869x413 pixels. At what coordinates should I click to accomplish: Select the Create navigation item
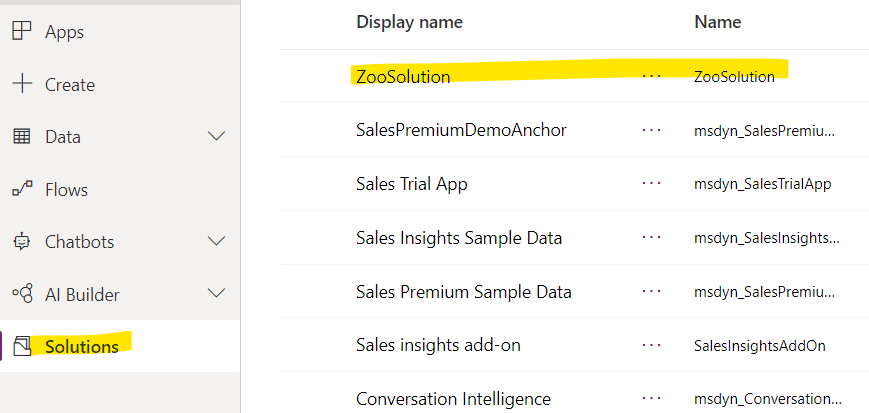[x=120, y=85]
